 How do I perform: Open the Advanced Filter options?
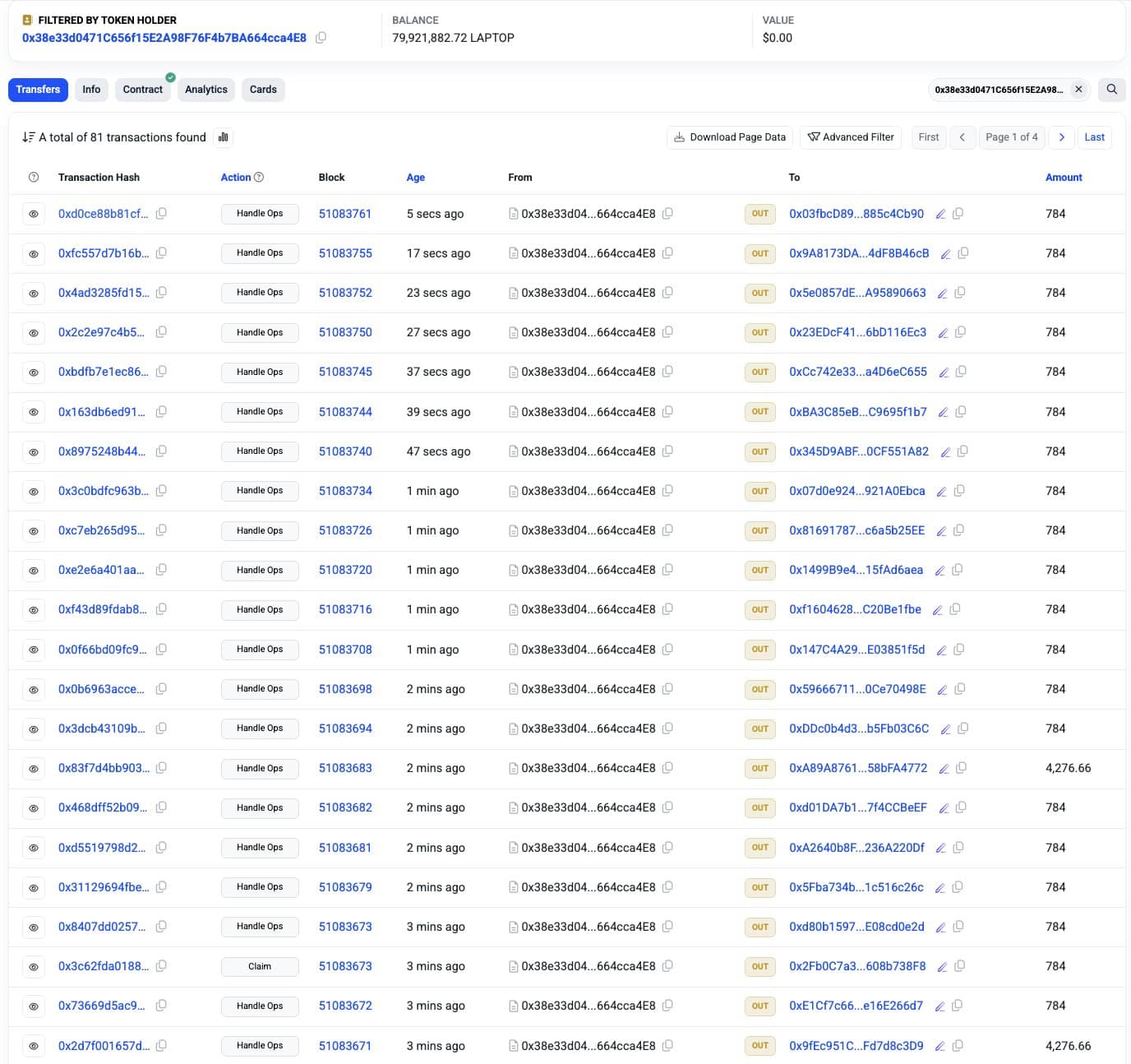(x=851, y=137)
